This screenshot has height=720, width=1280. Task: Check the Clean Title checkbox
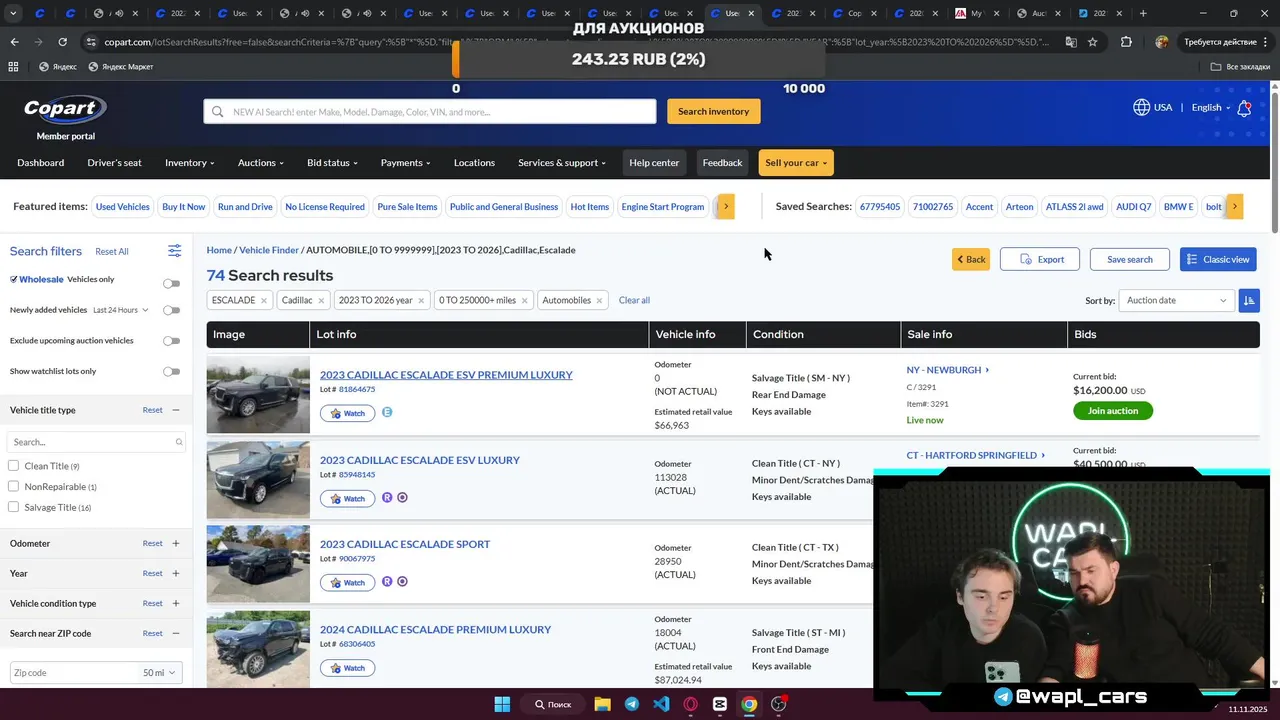coord(13,466)
